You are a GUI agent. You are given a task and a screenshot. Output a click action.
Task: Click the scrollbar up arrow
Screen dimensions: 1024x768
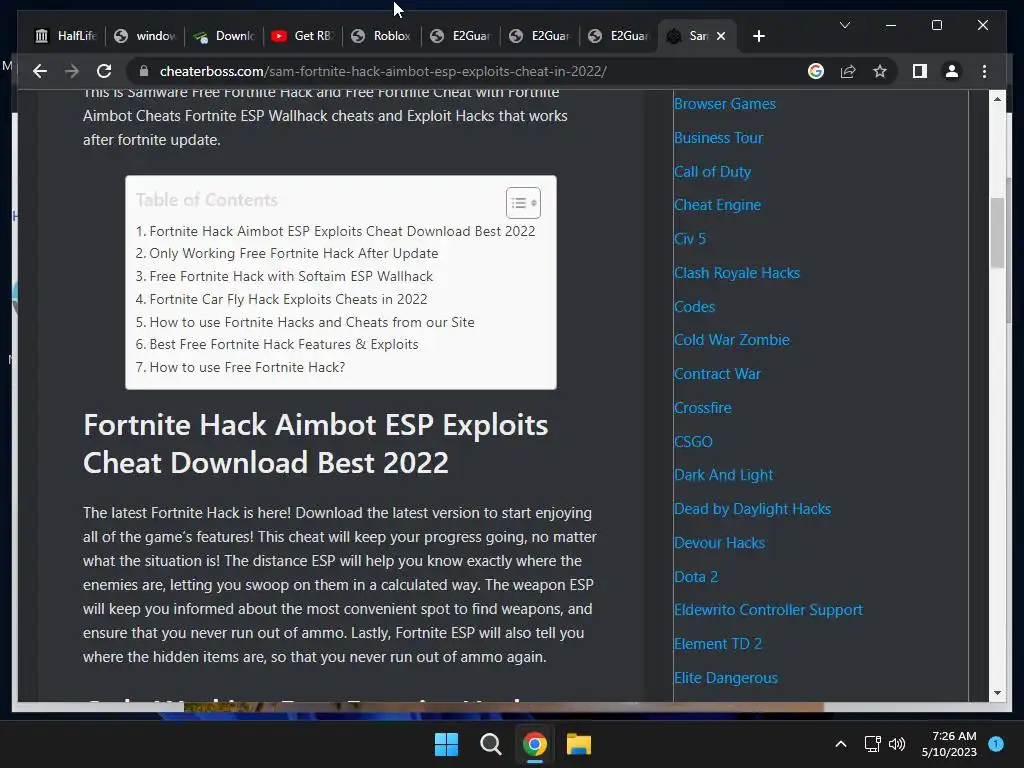(x=997, y=99)
